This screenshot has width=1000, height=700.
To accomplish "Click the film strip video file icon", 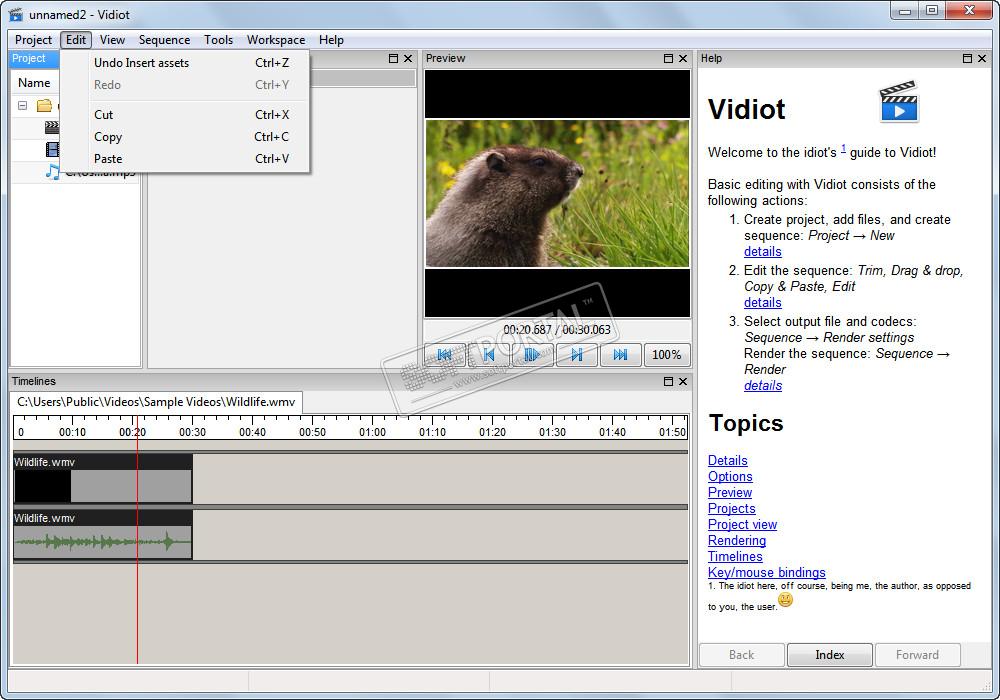I will 52,150.
